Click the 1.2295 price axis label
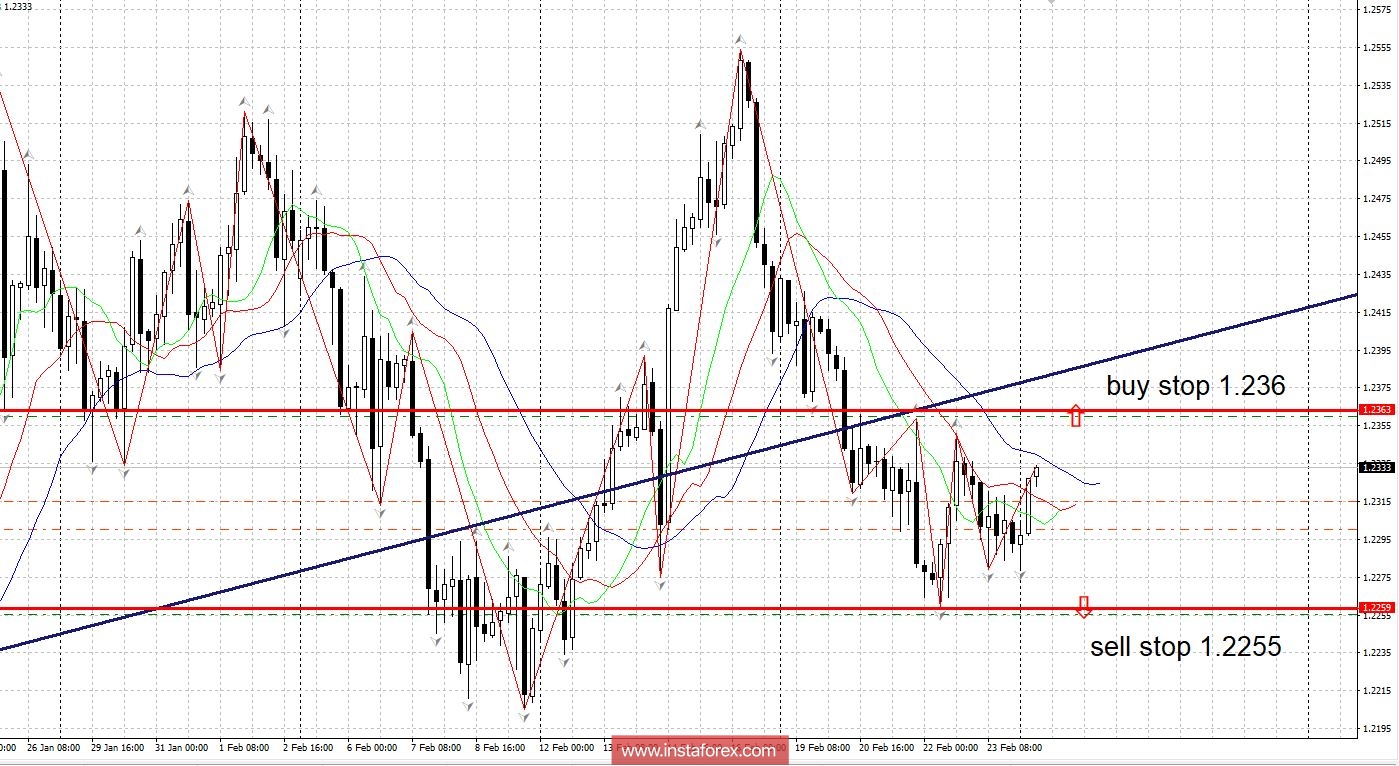The width and height of the screenshot is (1399, 766). [x=1377, y=540]
